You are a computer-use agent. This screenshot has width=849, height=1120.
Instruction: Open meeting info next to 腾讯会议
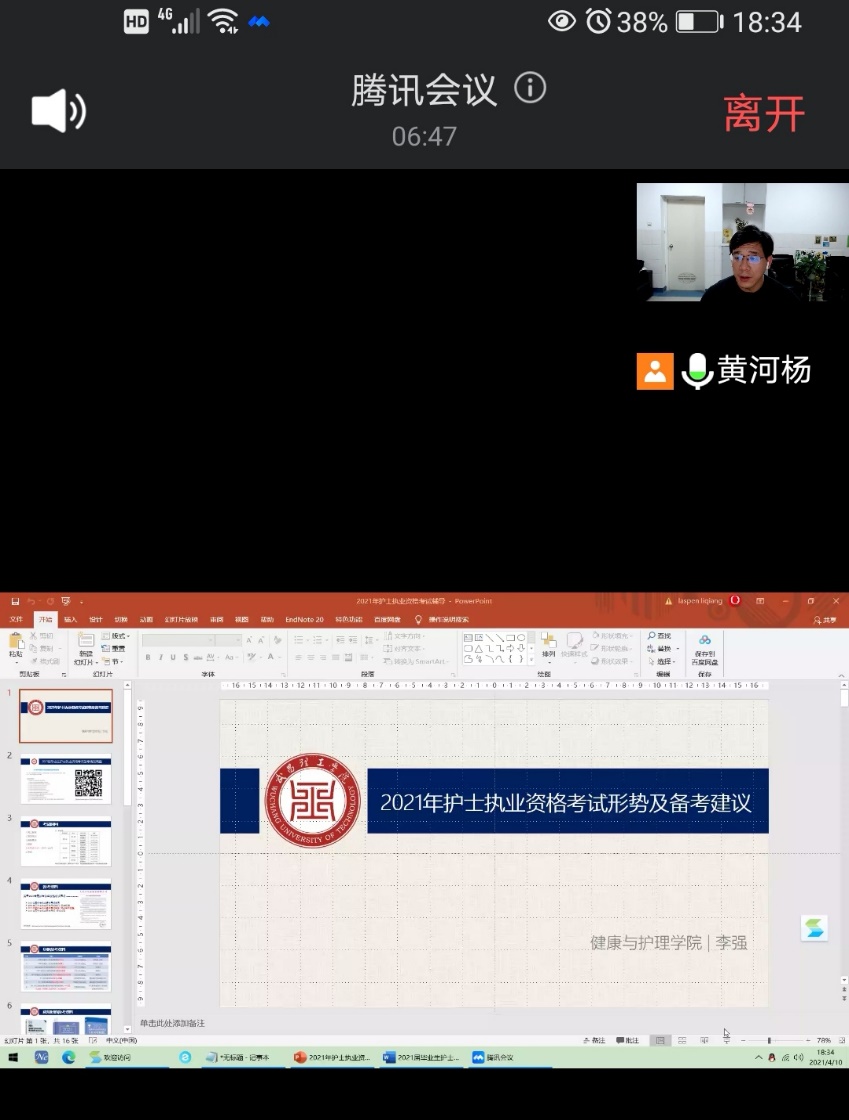click(x=530, y=89)
